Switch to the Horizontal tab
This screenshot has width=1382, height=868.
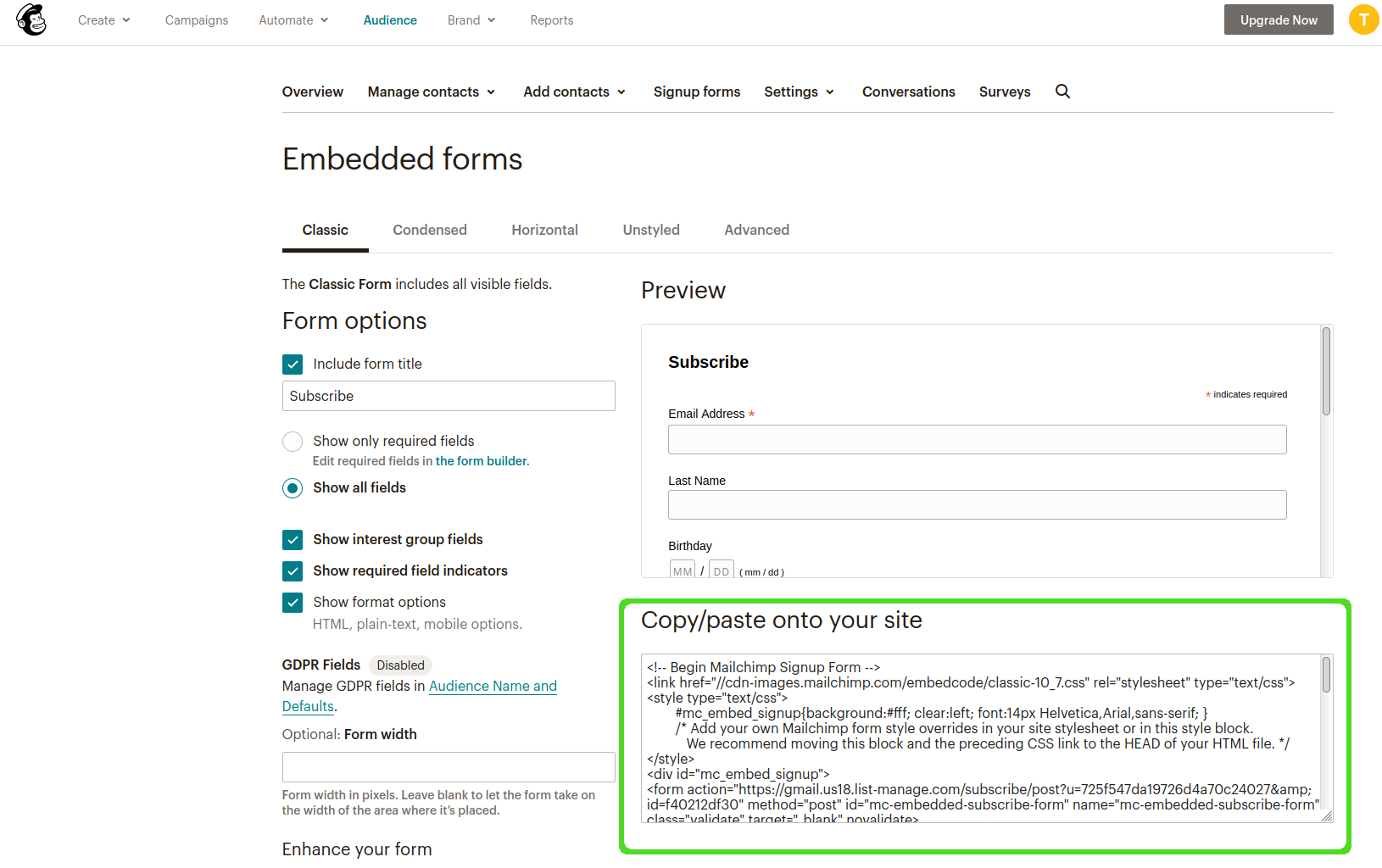click(x=545, y=231)
